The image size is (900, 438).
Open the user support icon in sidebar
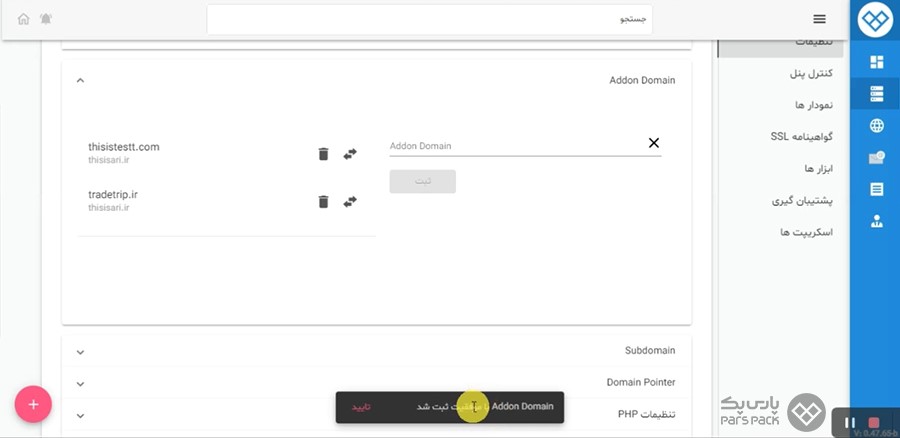coord(876,221)
